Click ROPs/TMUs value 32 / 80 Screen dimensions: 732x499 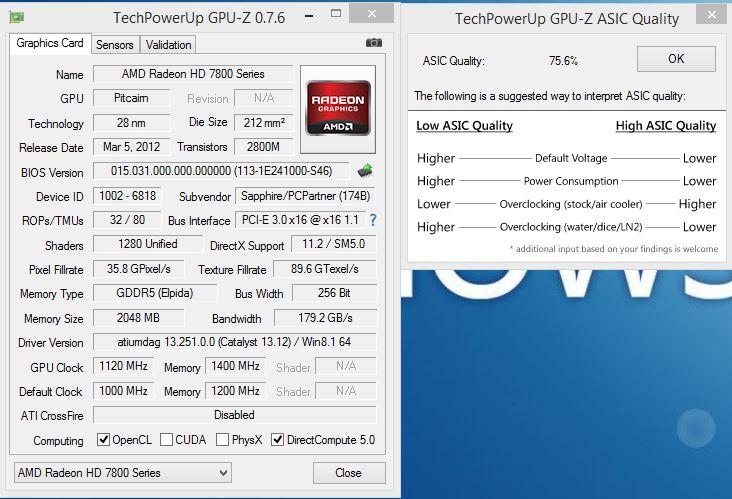pyautogui.click(x=127, y=220)
